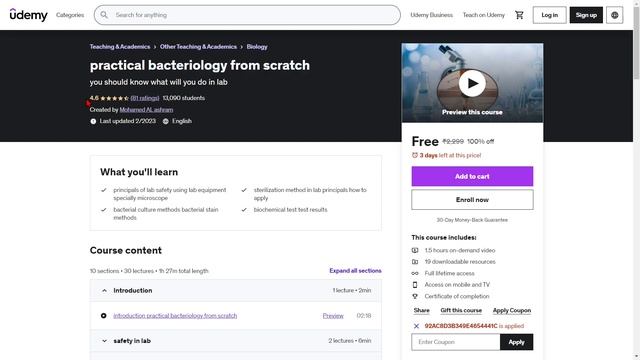
Task: Click the Share link
Action: click(x=422, y=310)
